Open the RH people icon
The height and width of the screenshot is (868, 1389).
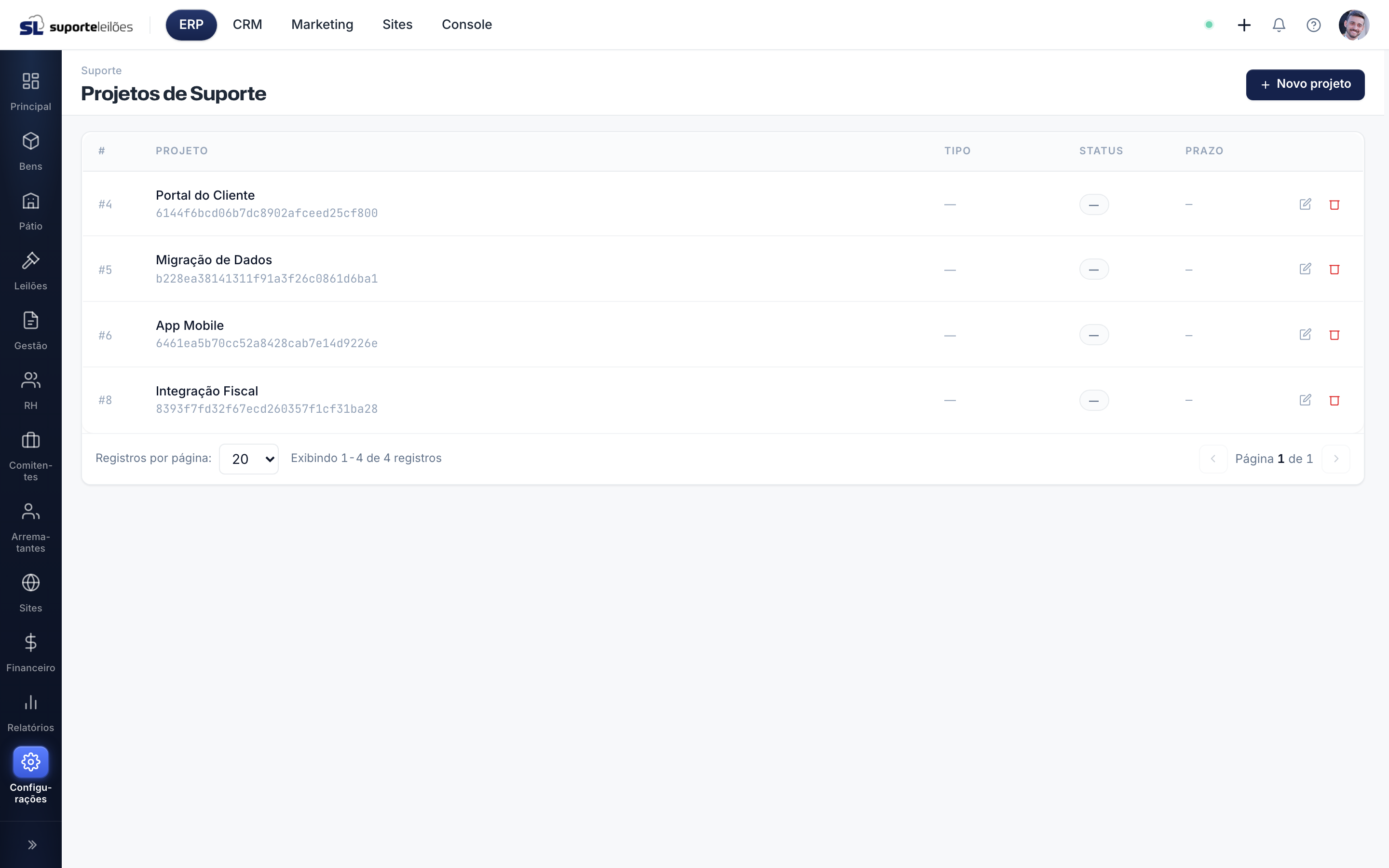point(30,380)
